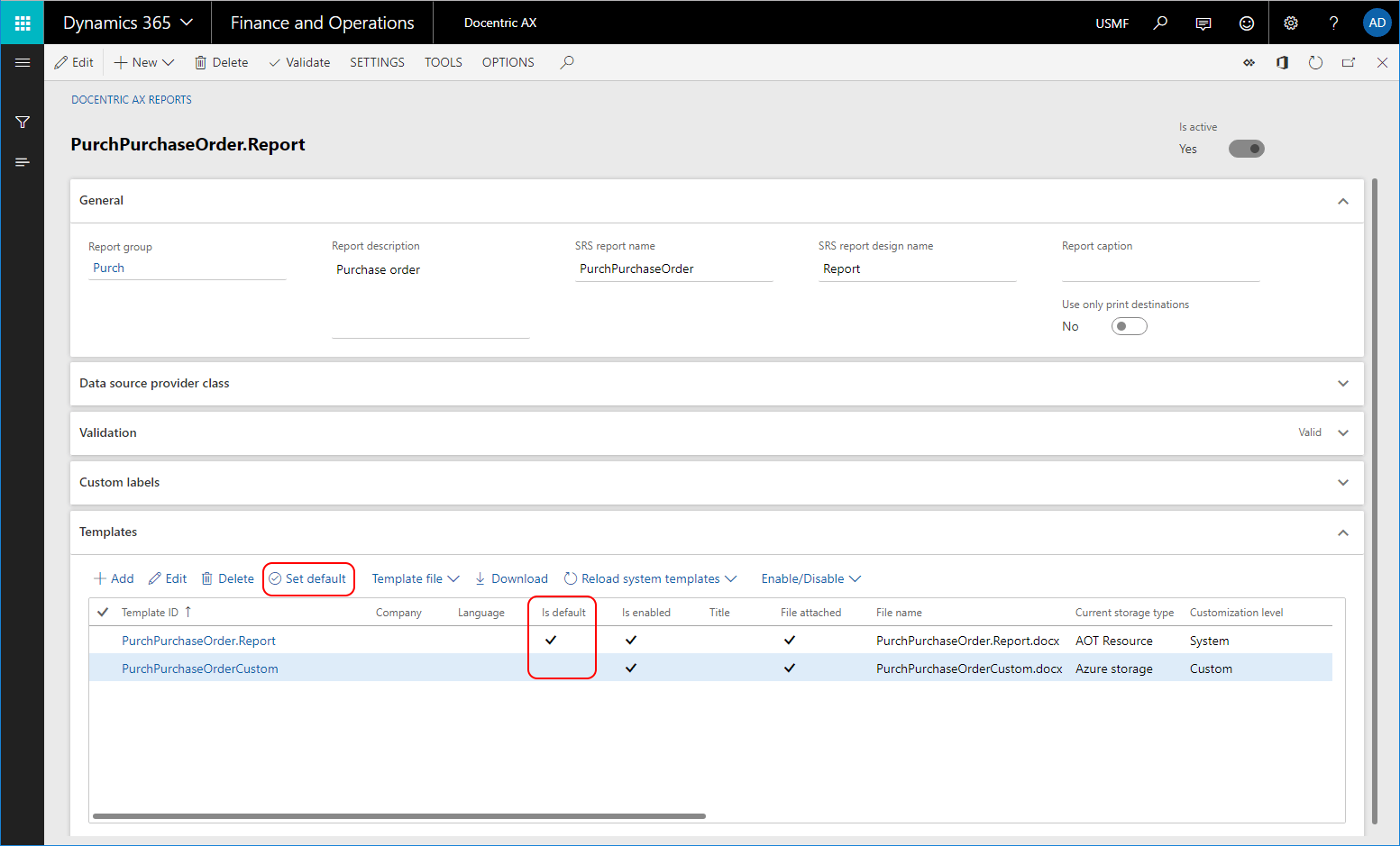Click Validate in the action pane

coord(300,62)
